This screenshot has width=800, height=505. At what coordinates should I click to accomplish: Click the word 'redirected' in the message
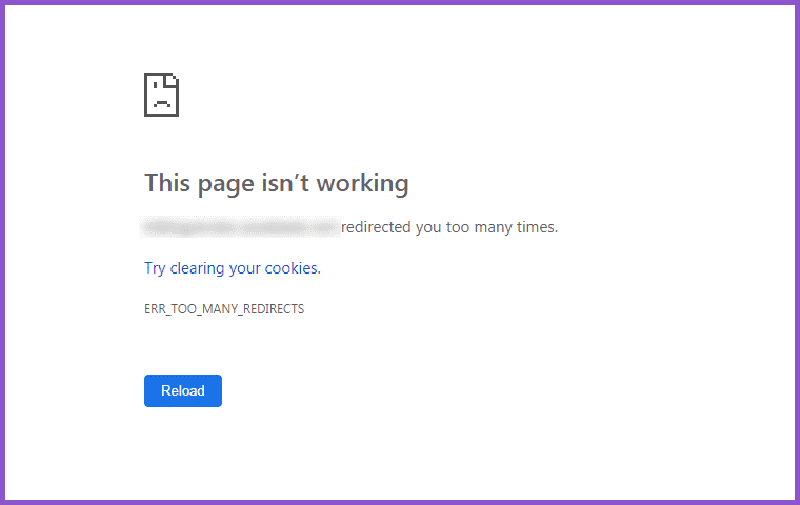tap(376, 227)
